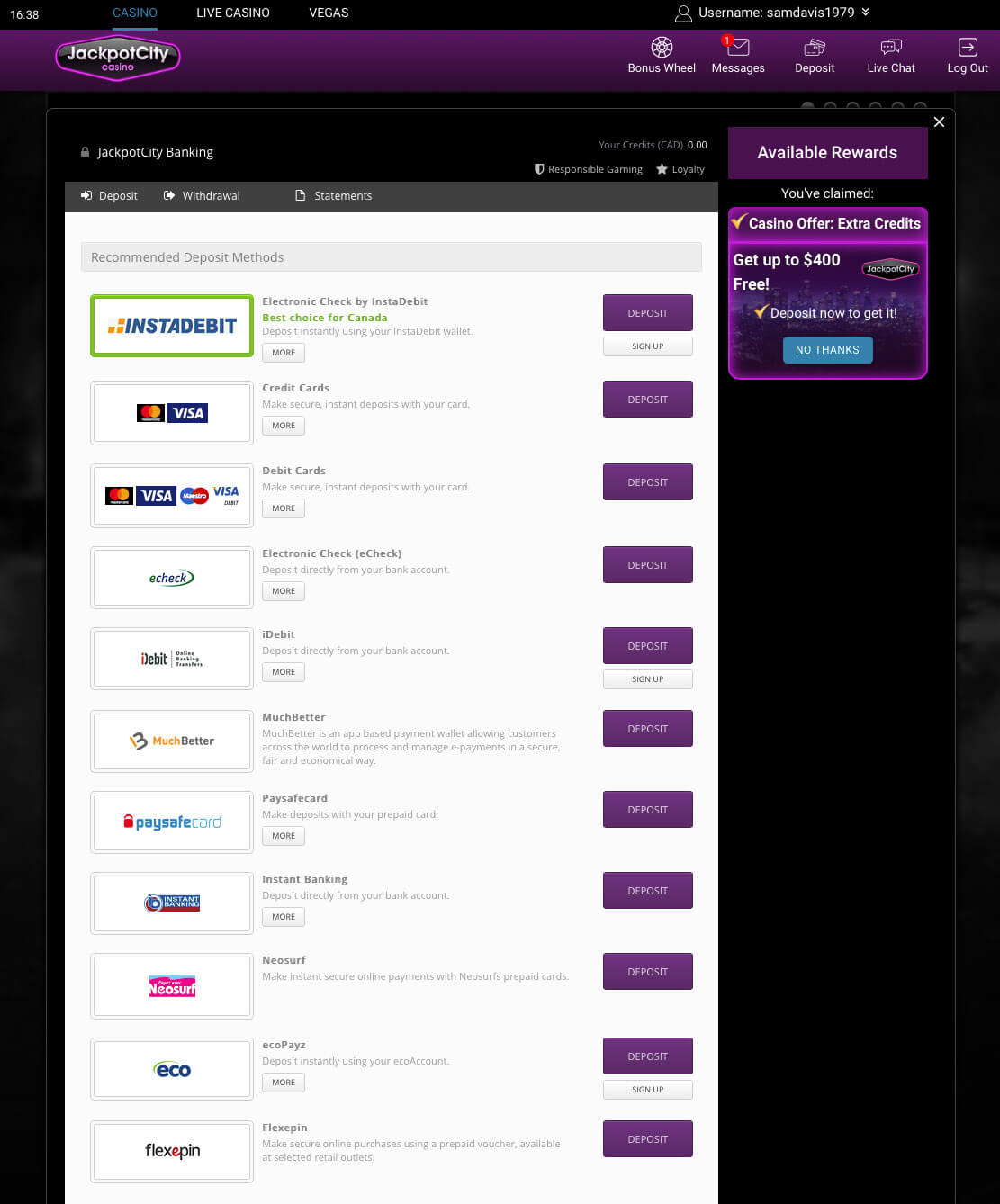Click the JackpotCity casino logo

pyautogui.click(x=118, y=58)
